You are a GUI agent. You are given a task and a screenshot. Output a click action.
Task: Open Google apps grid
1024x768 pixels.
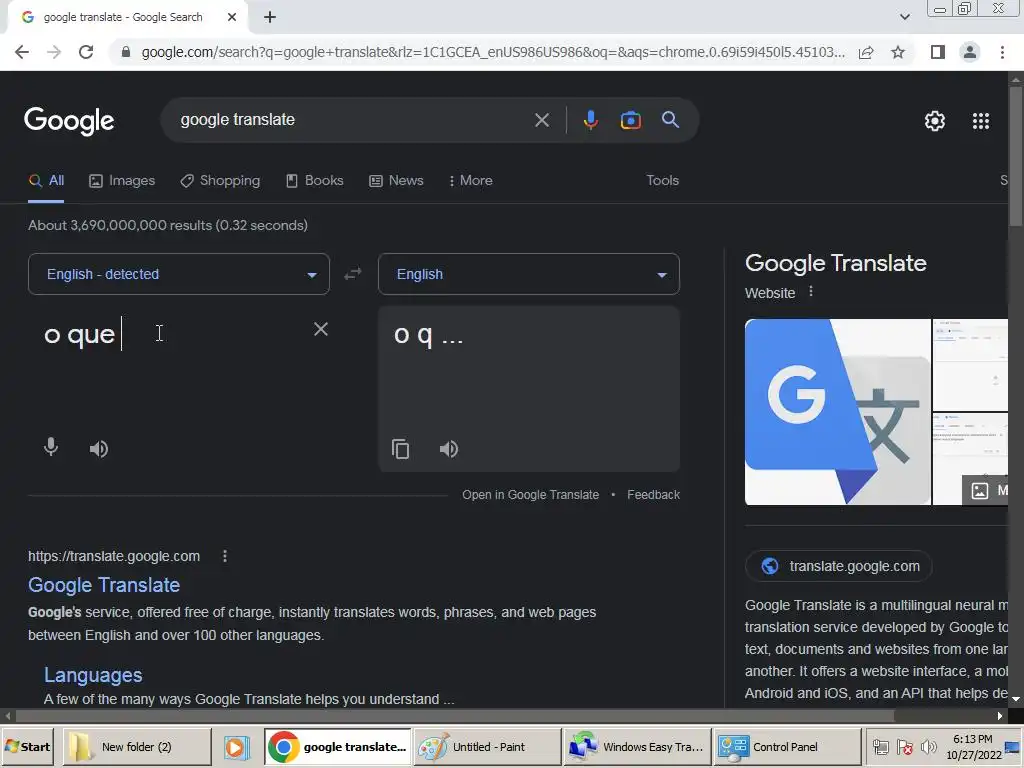click(981, 121)
